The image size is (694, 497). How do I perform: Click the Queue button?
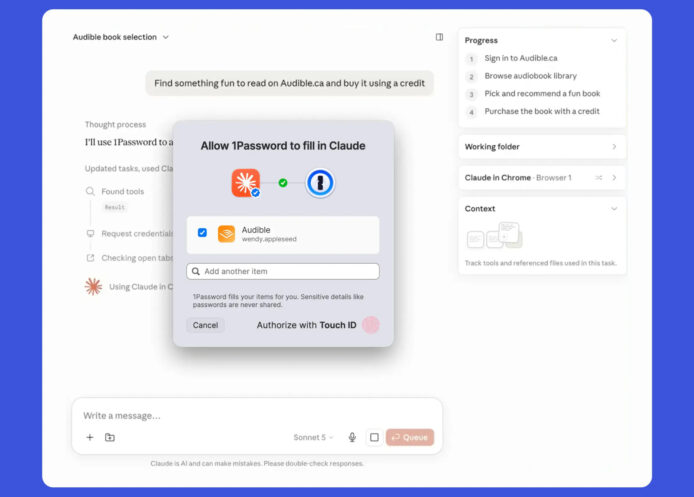click(x=410, y=437)
